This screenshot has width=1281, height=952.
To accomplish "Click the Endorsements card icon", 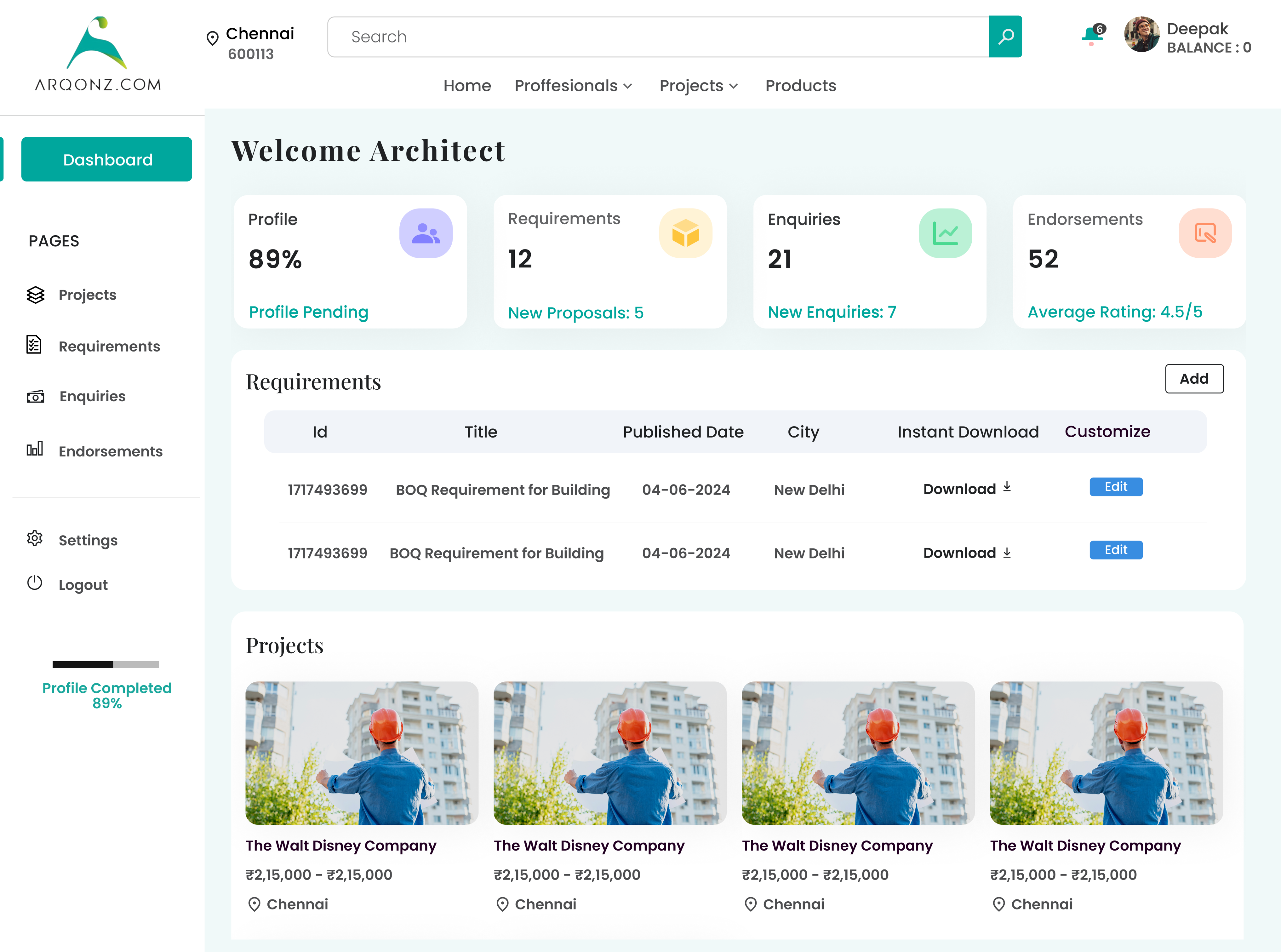I will click(1206, 233).
